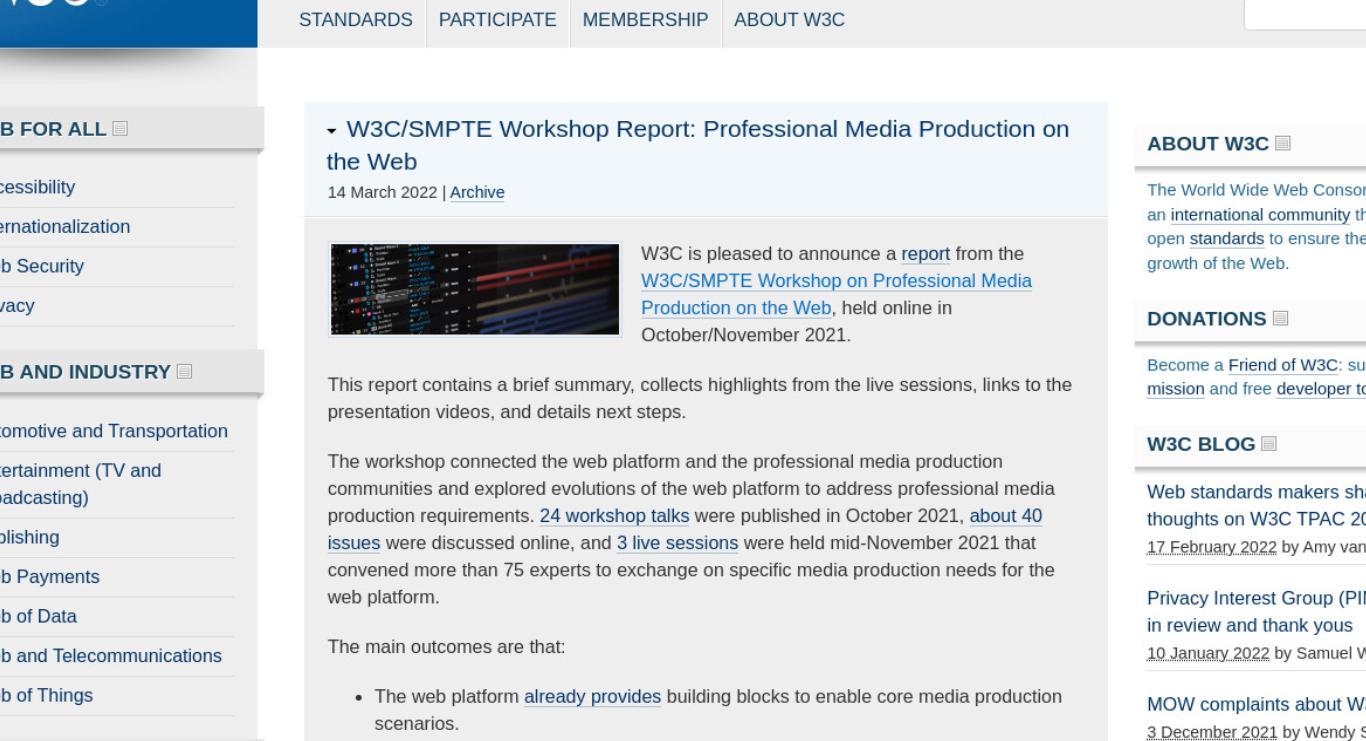The image size is (1366, 741).
Task: Open the Standards menu
Action: pyautogui.click(x=355, y=20)
